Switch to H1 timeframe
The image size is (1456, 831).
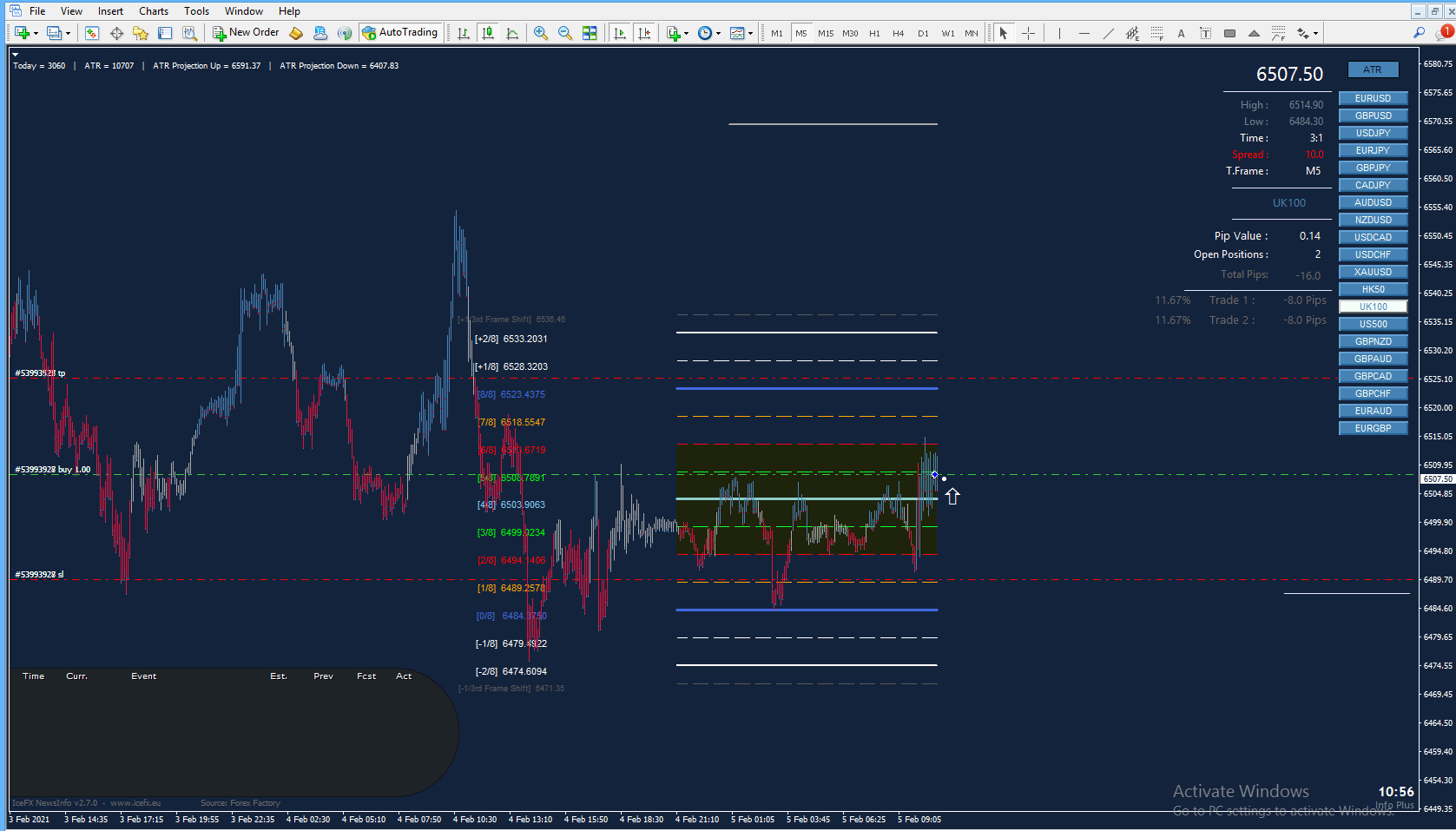pos(874,33)
